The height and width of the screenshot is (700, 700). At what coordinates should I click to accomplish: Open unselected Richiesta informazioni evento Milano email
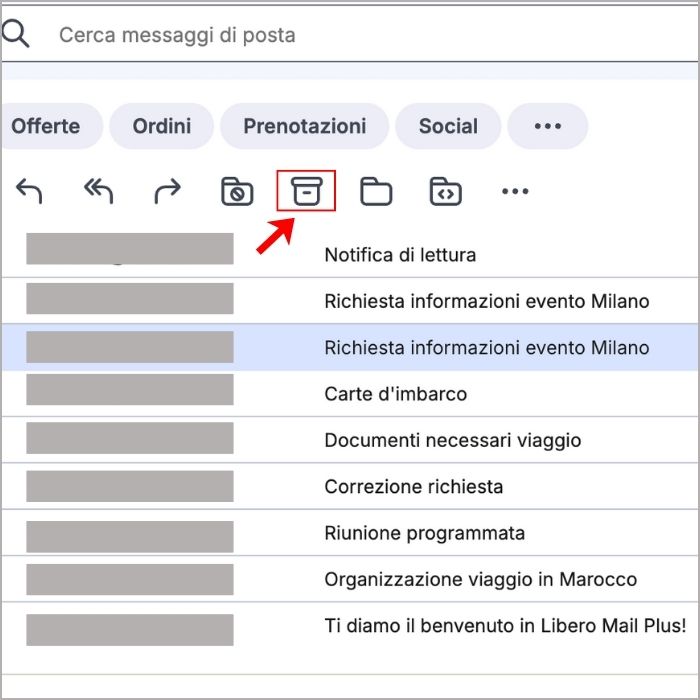coord(350,301)
